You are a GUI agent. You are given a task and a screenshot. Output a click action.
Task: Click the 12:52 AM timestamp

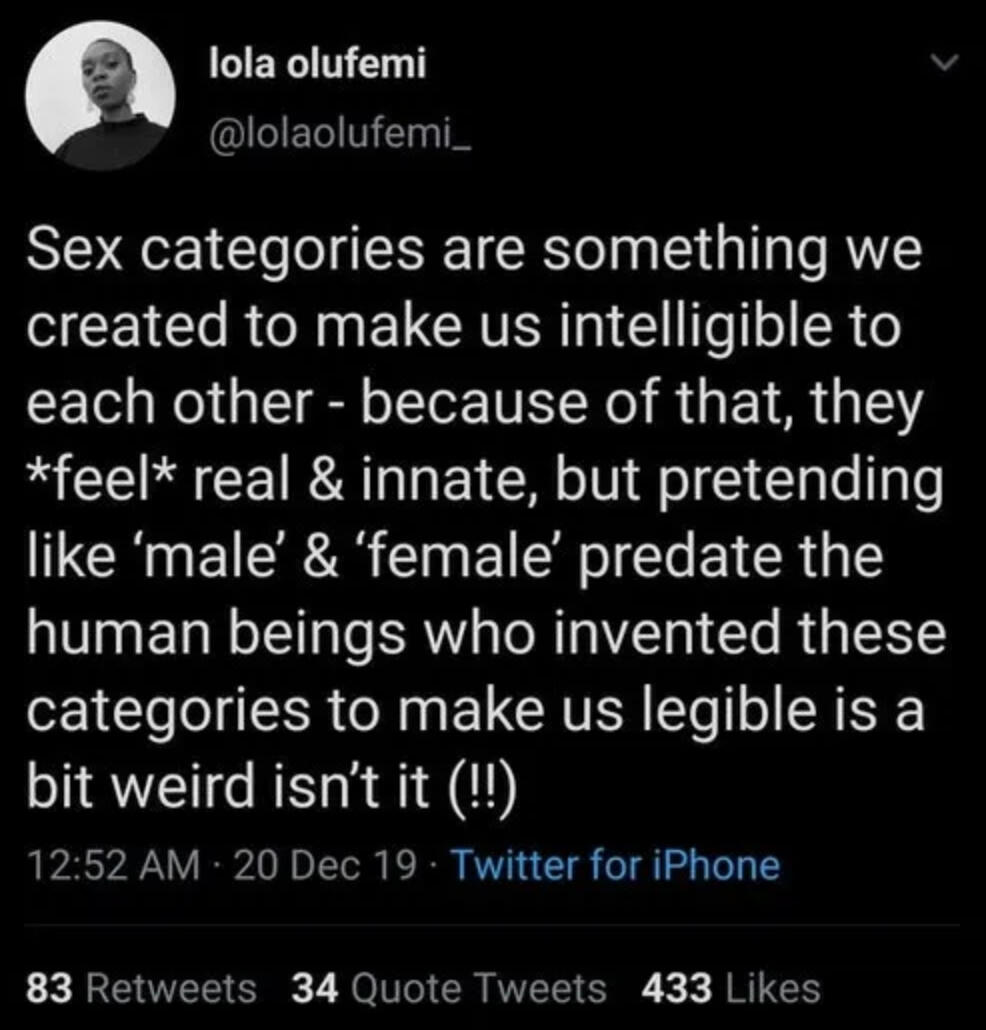(108, 864)
